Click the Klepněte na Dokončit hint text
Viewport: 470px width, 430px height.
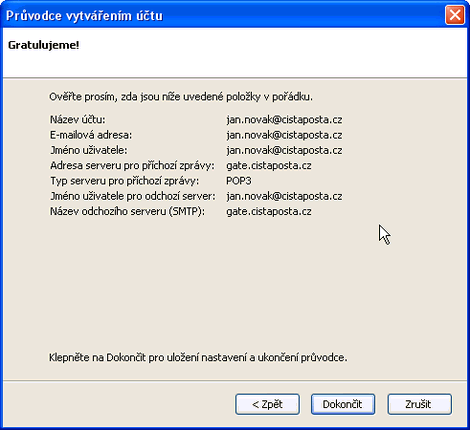(198, 357)
